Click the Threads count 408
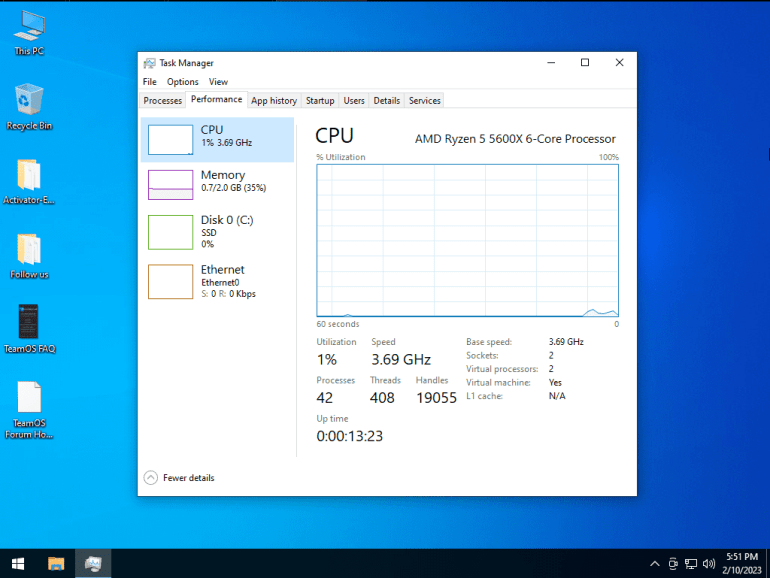 pyautogui.click(x=382, y=398)
